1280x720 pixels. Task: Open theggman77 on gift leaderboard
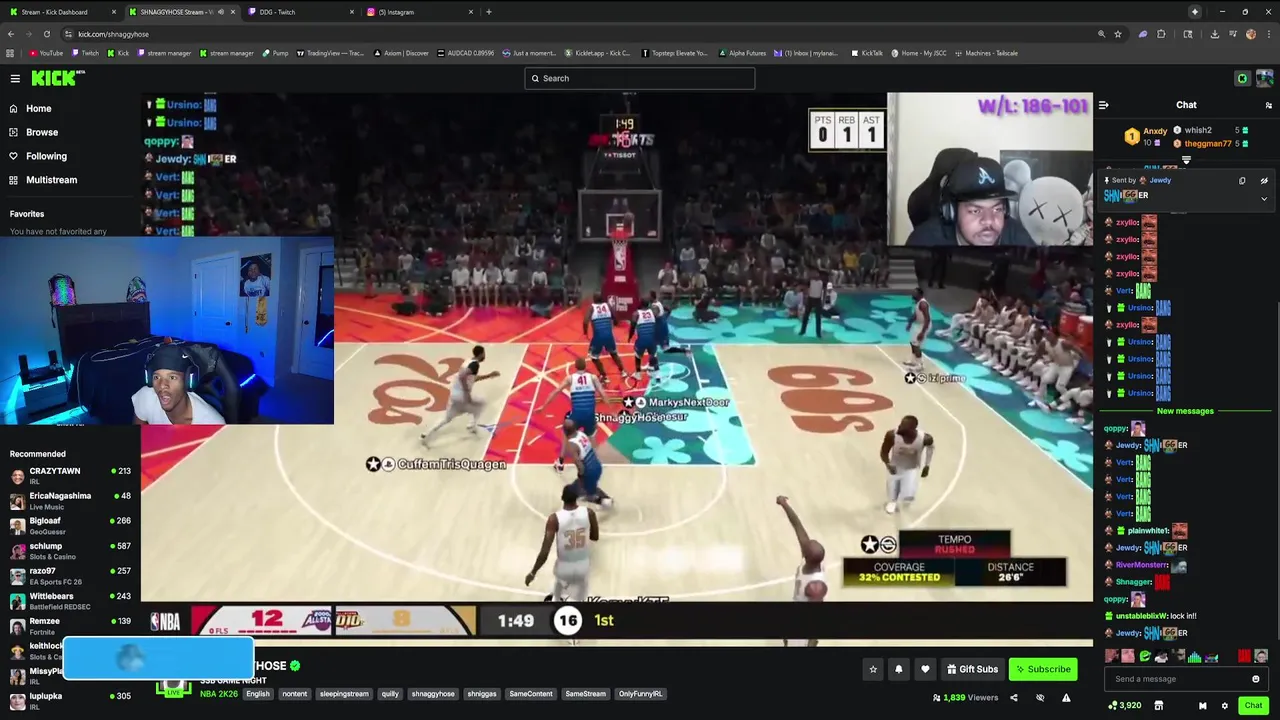(1210, 143)
